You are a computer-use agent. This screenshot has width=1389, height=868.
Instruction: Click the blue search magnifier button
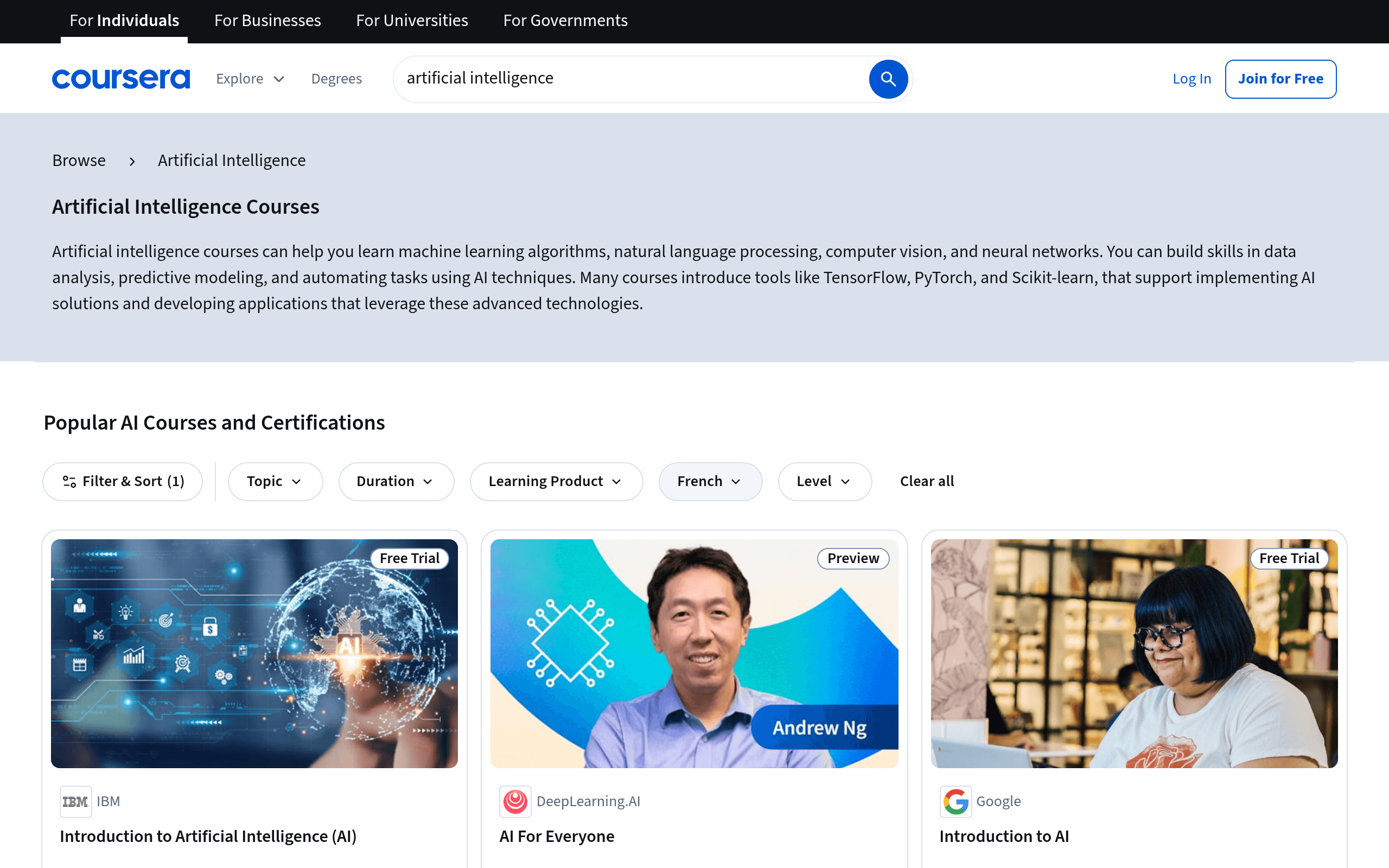[888, 79]
